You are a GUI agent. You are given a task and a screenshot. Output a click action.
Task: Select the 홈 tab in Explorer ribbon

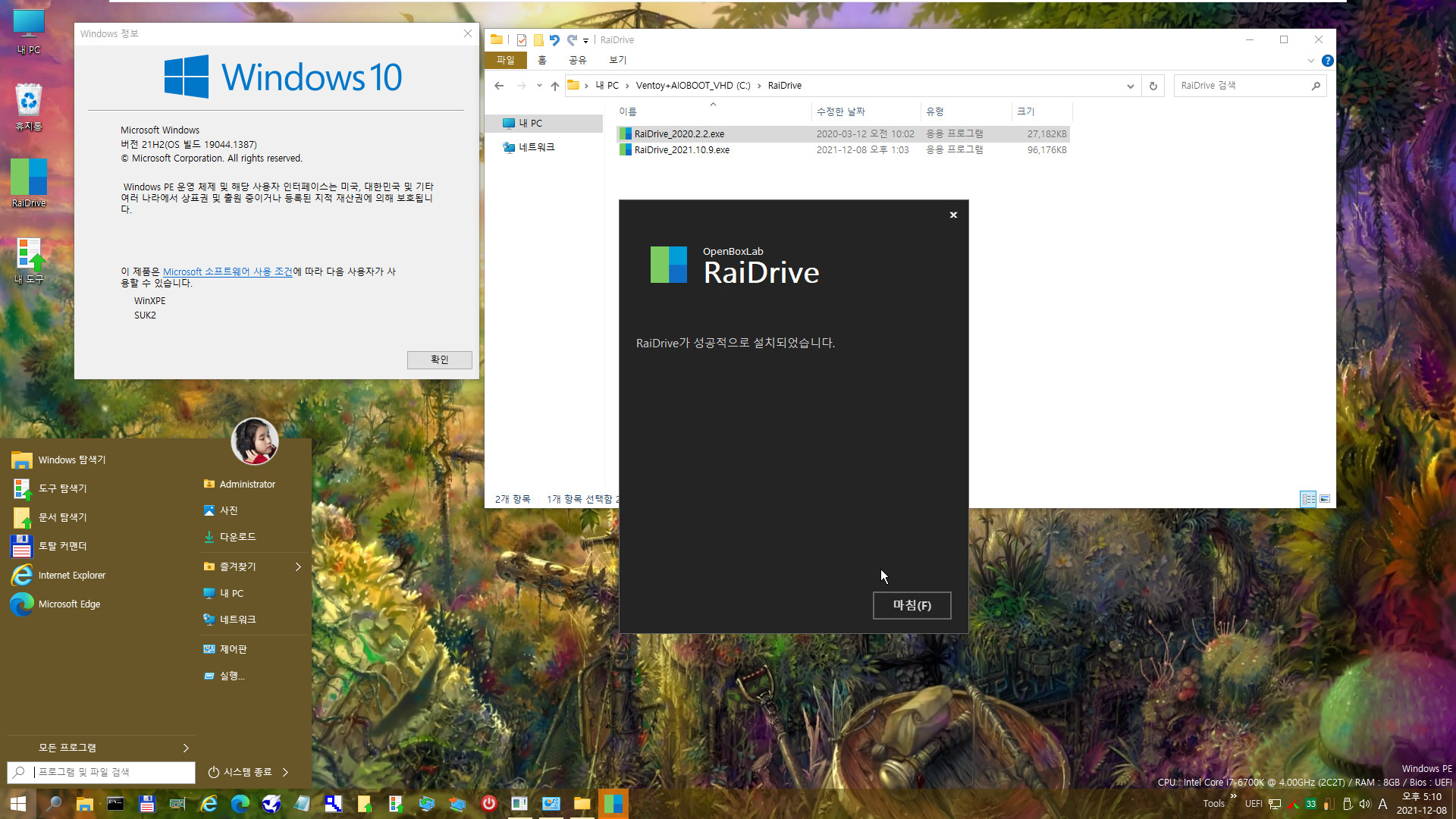coord(541,60)
